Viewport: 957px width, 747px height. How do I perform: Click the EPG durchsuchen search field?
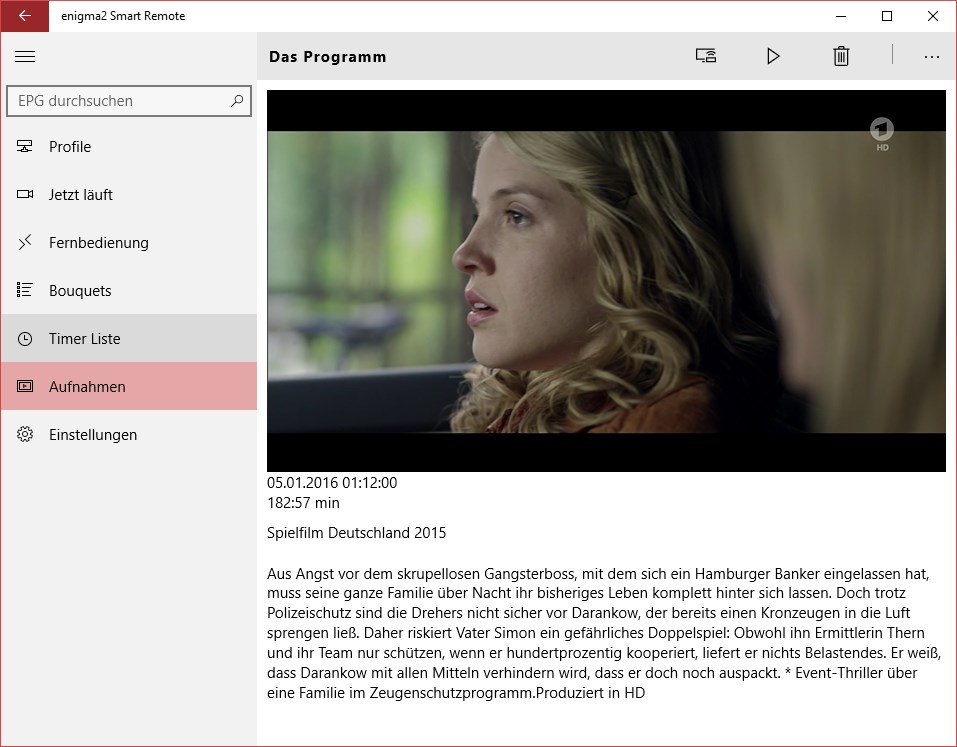120,100
